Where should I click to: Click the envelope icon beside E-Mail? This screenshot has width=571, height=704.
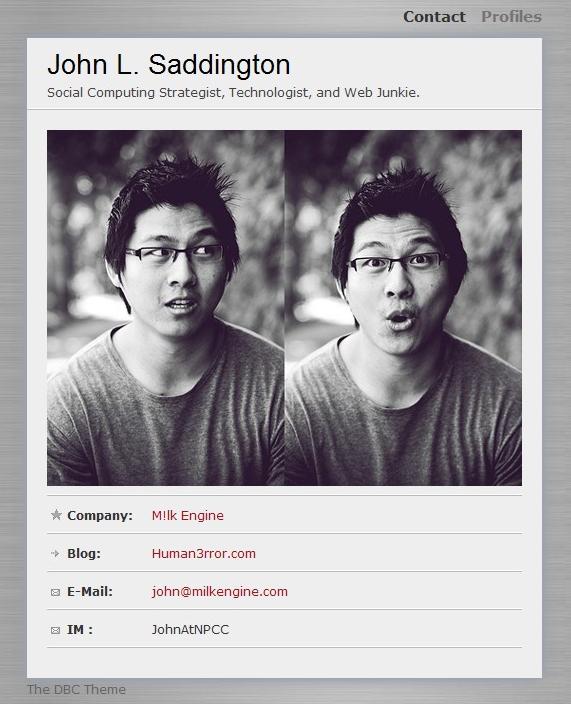[x=55, y=592]
